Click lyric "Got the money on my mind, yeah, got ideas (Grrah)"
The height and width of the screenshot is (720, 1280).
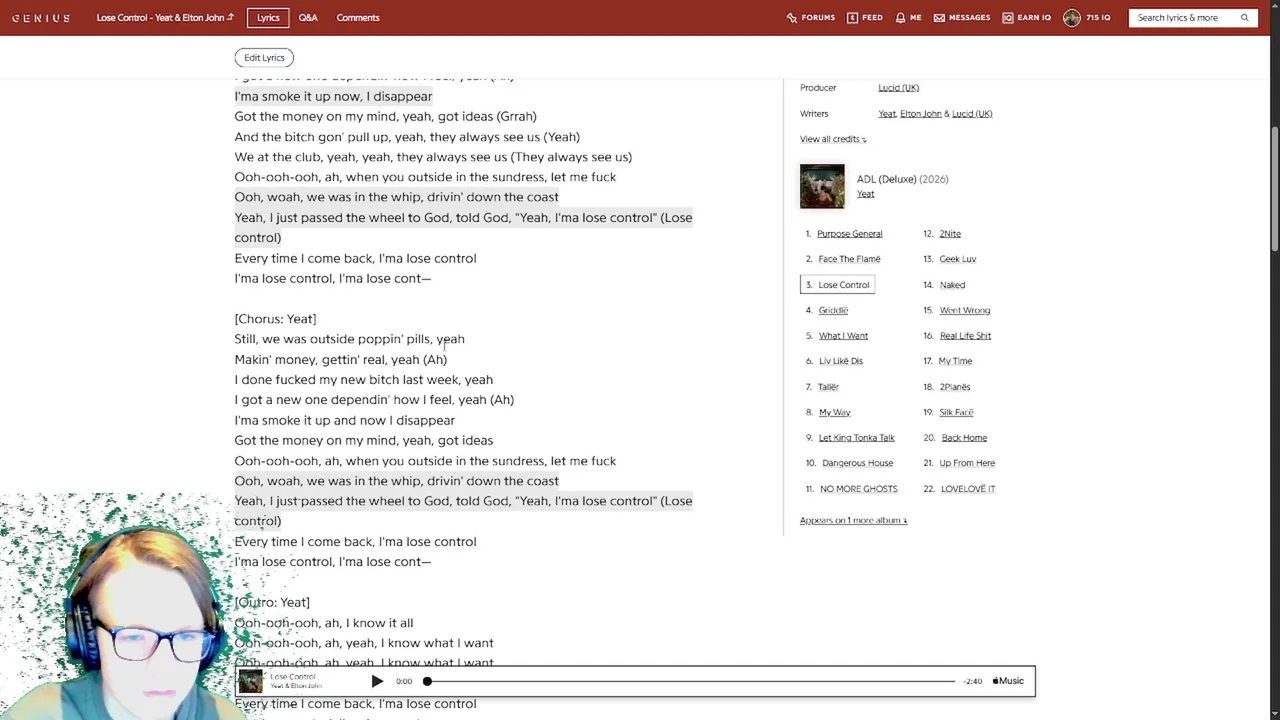click(385, 116)
